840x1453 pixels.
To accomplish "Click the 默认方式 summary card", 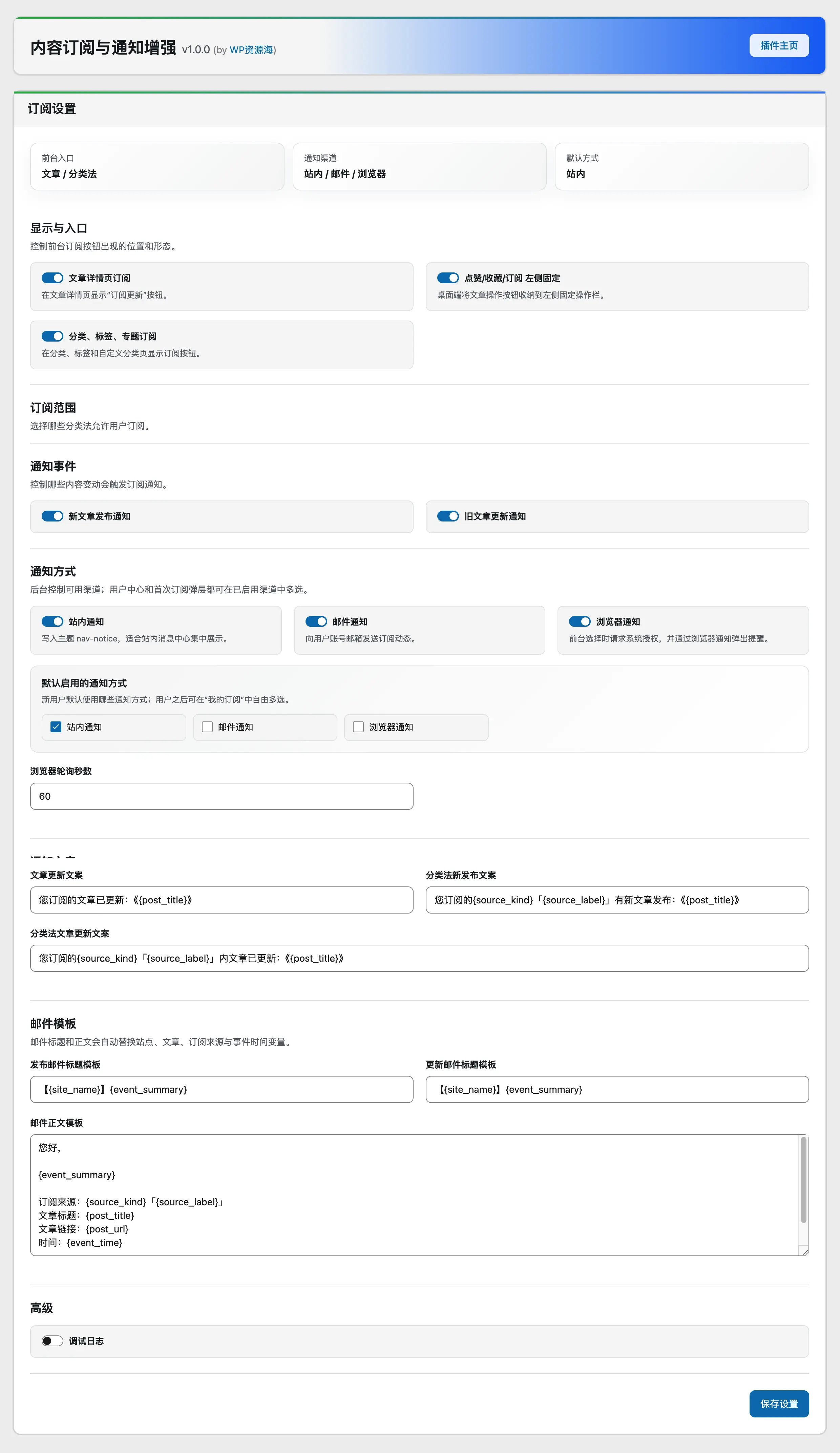I will (x=681, y=167).
